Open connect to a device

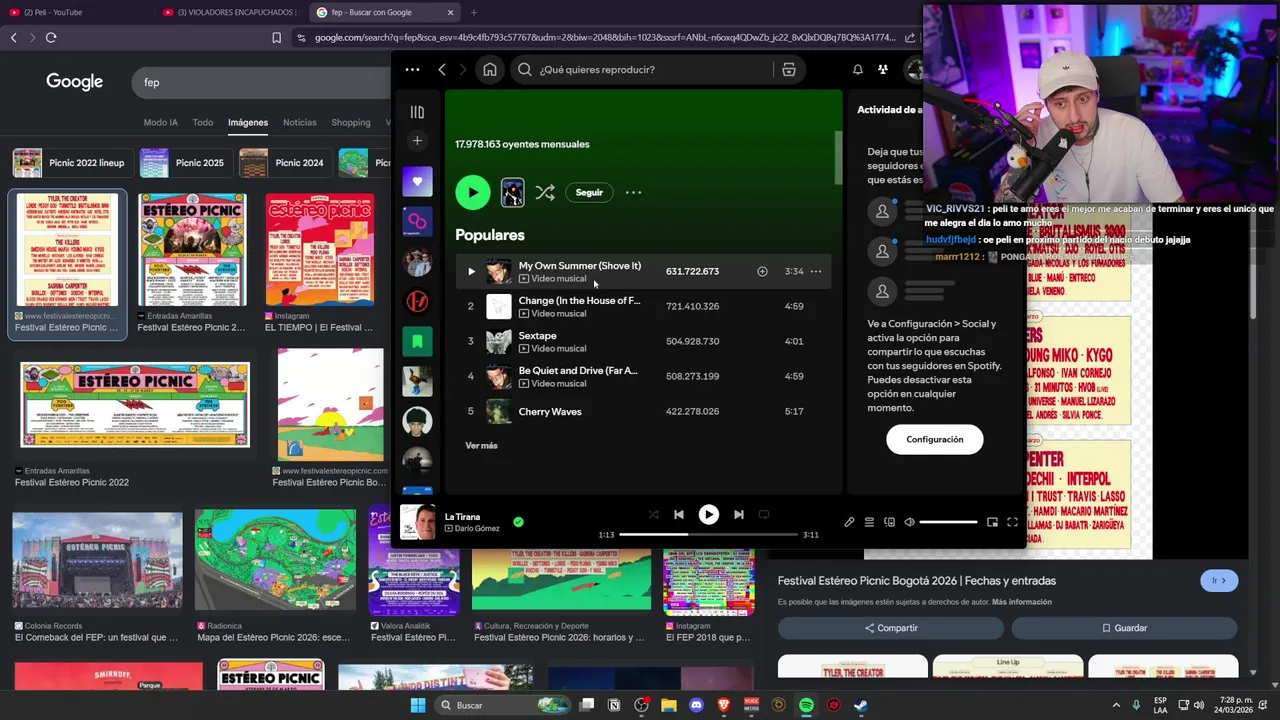coord(889,522)
